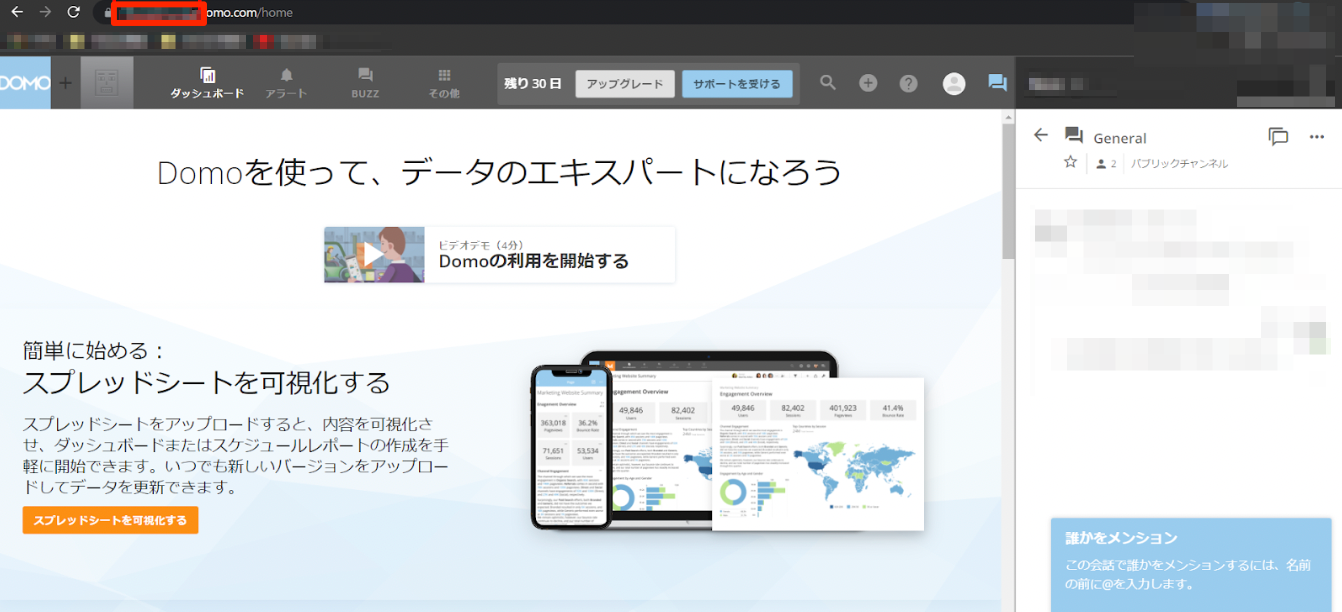The height and width of the screenshot is (612, 1342).
Task: Click the Domo logo icon
Action: (x=22, y=83)
